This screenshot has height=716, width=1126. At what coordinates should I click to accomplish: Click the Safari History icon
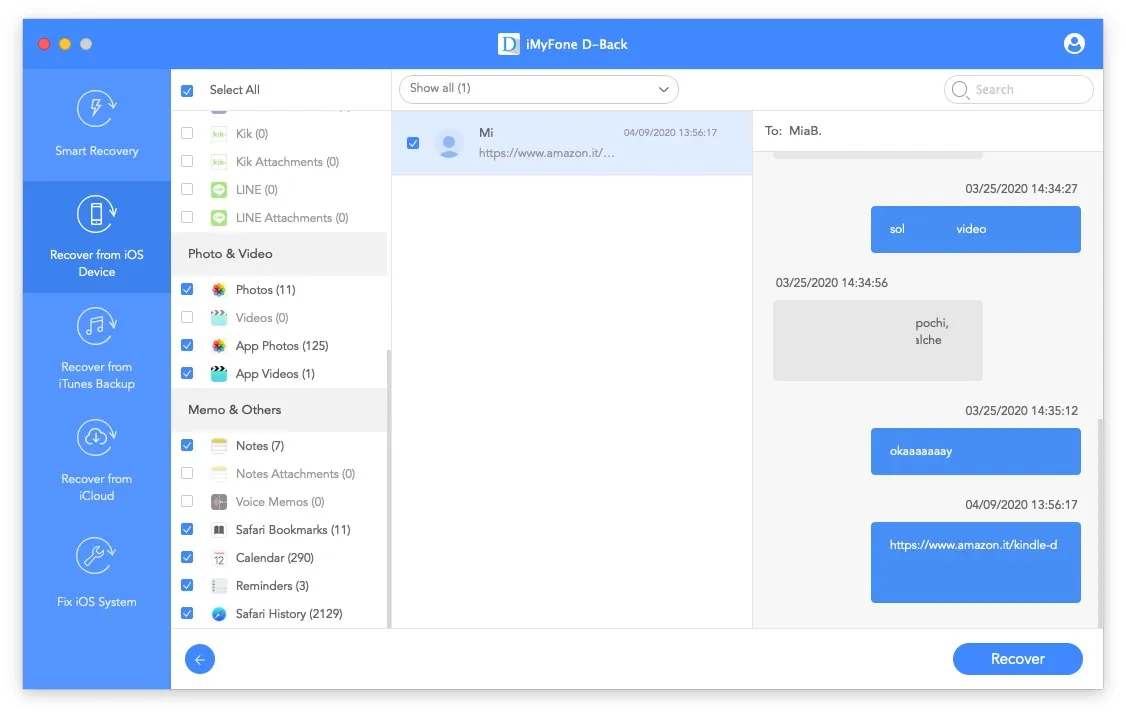click(x=218, y=613)
